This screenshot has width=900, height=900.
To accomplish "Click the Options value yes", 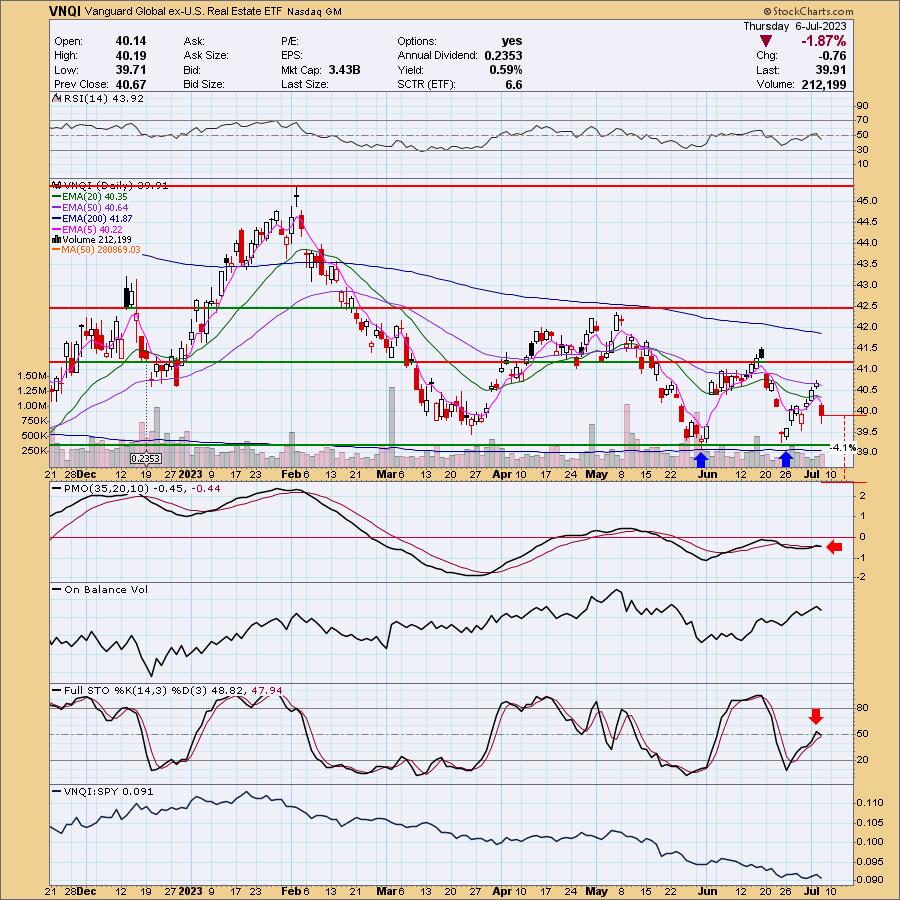I will (512, 41).
